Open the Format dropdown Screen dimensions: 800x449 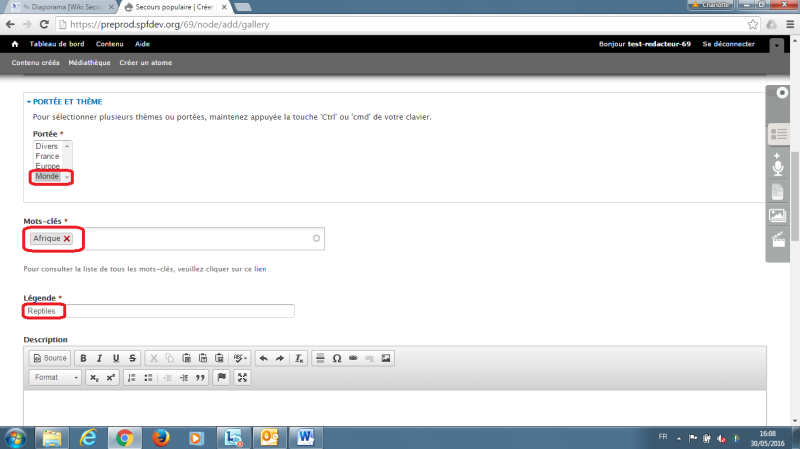[x=56, y=378]
